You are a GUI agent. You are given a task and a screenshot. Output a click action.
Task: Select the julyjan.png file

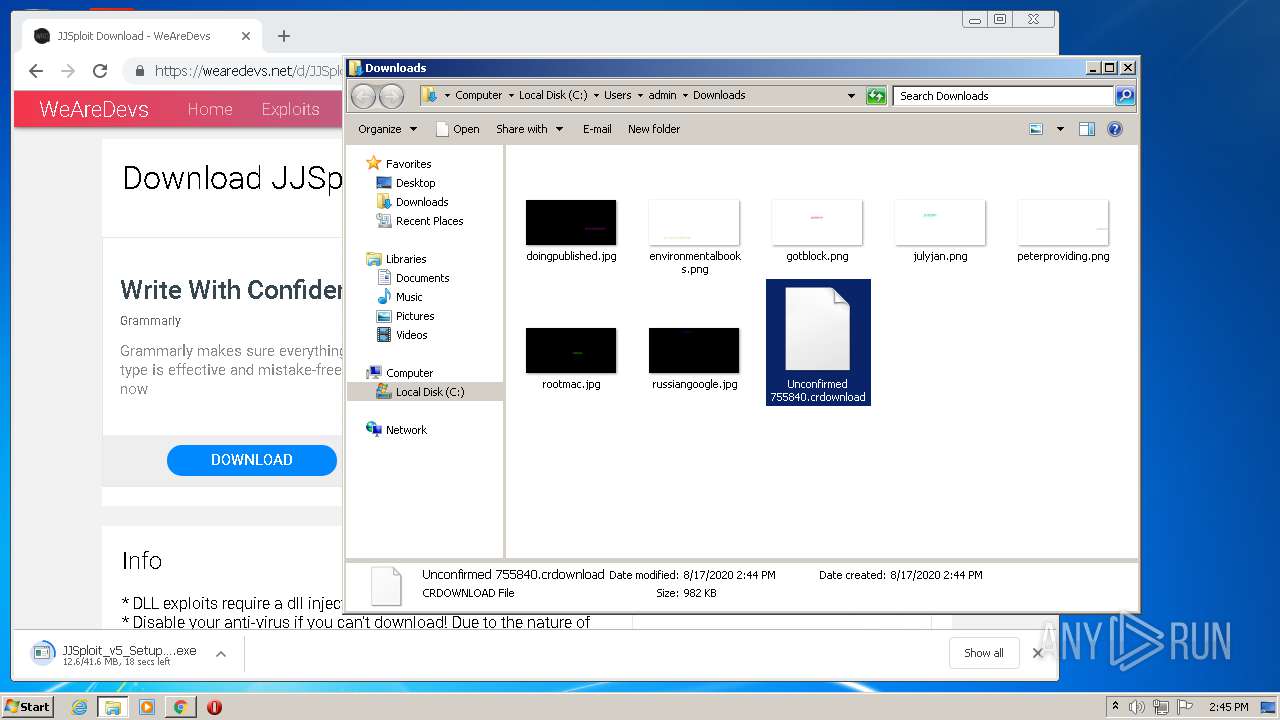click(940, 231)
